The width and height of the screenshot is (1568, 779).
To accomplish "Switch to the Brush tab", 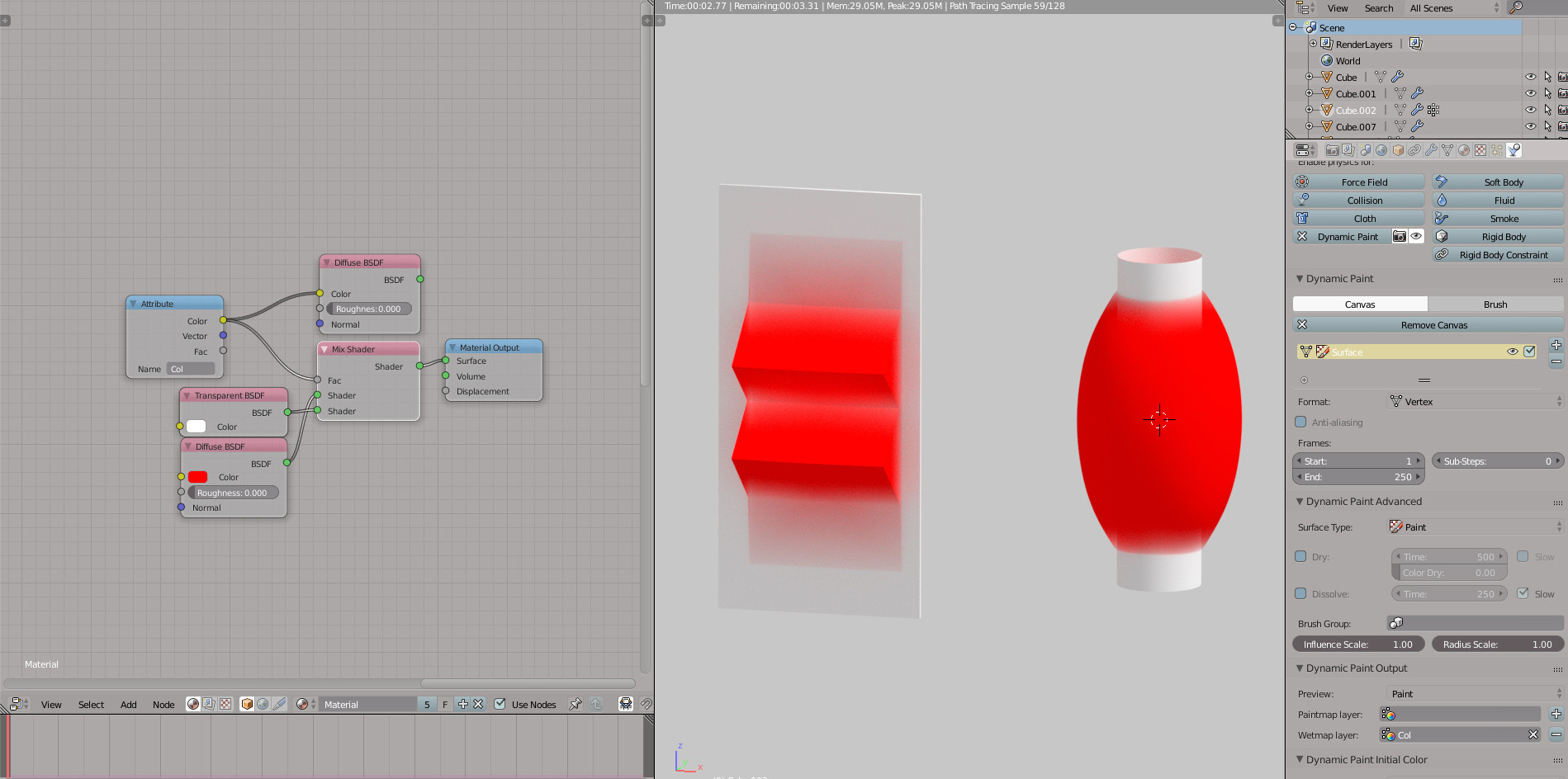I will click(x=1495, y=305).
